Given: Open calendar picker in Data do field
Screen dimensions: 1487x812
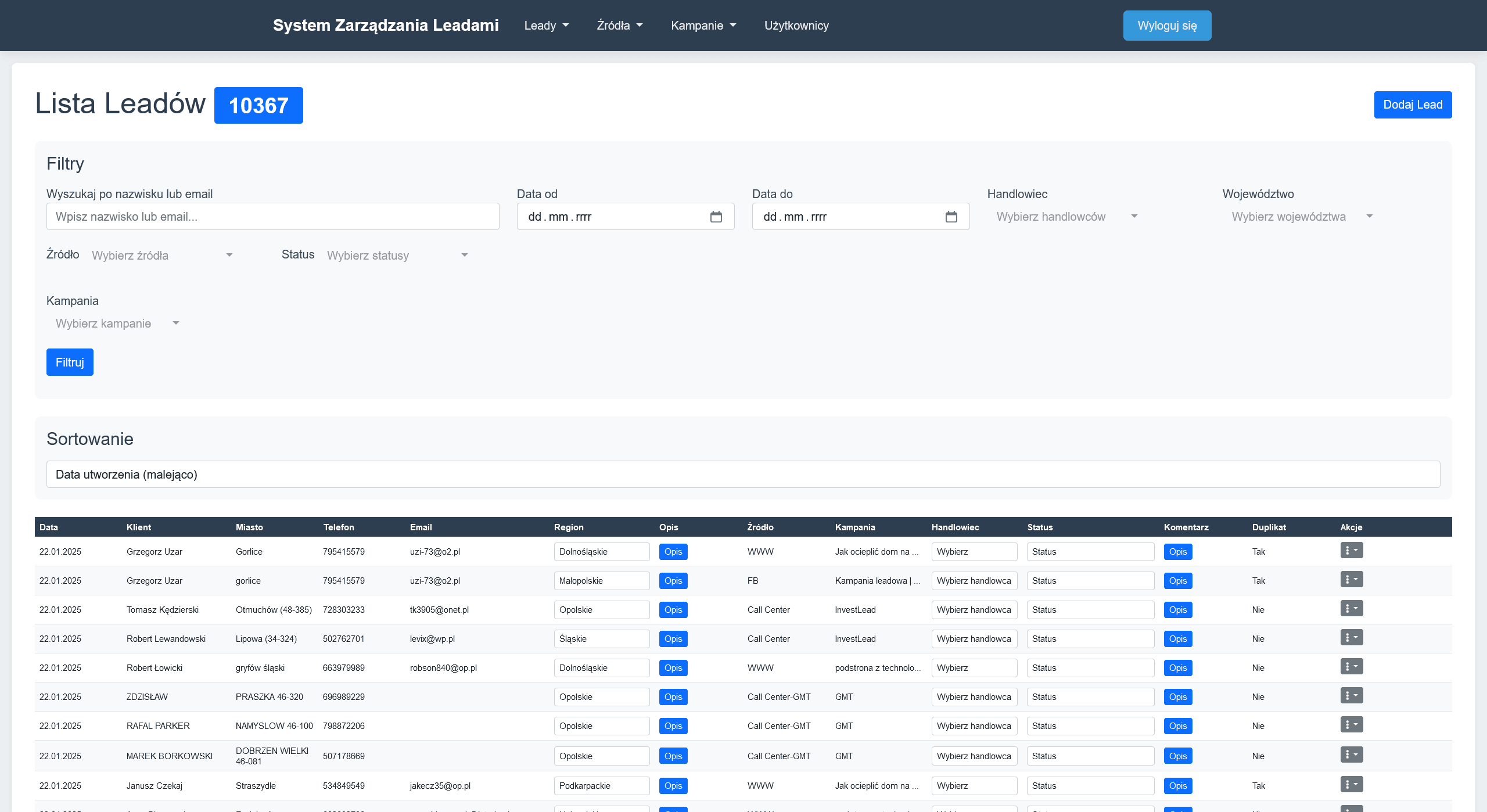Looking at the screenshot, I should [951, 217].
